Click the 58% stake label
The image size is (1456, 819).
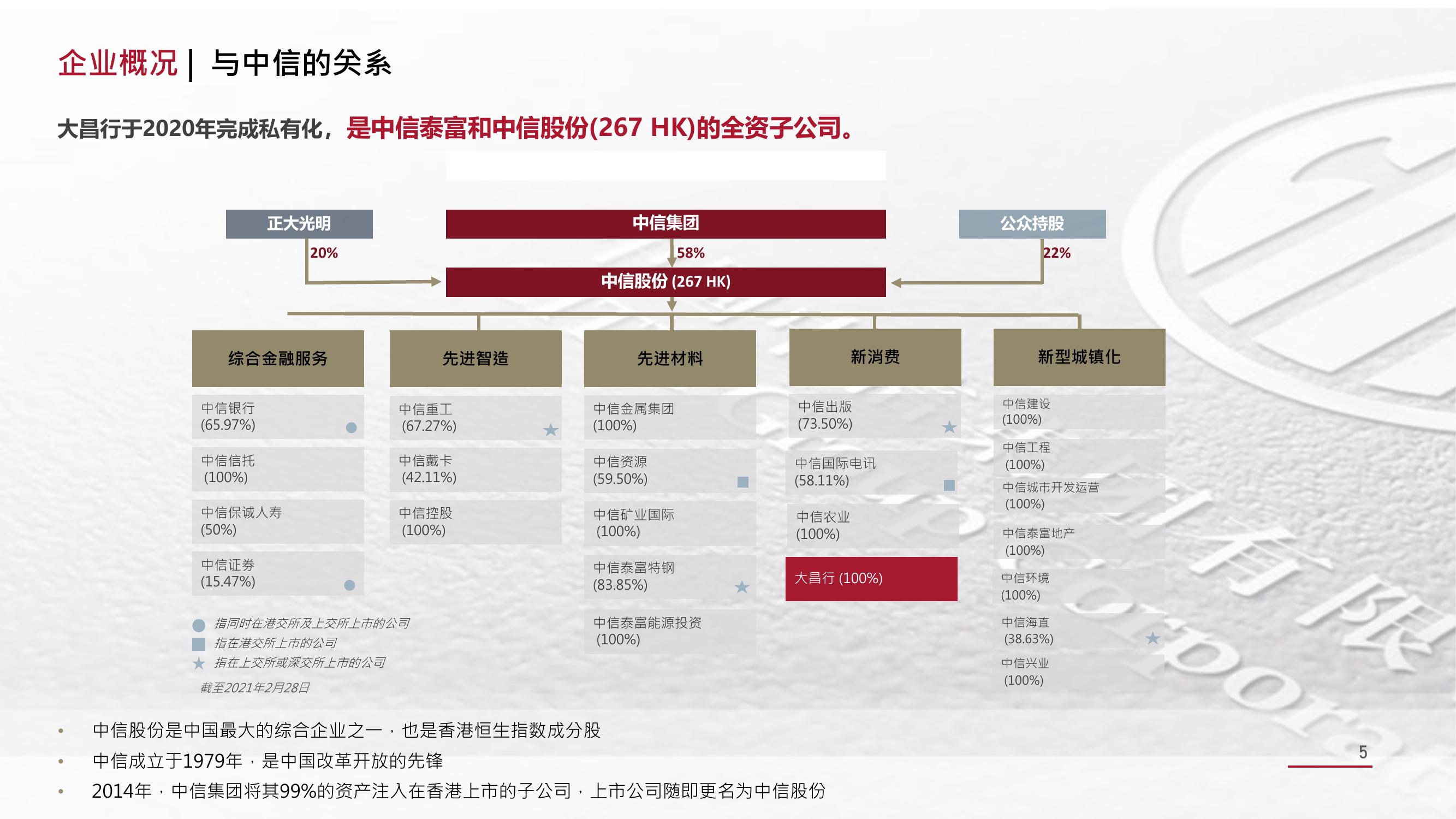click(x=691, y=253)
